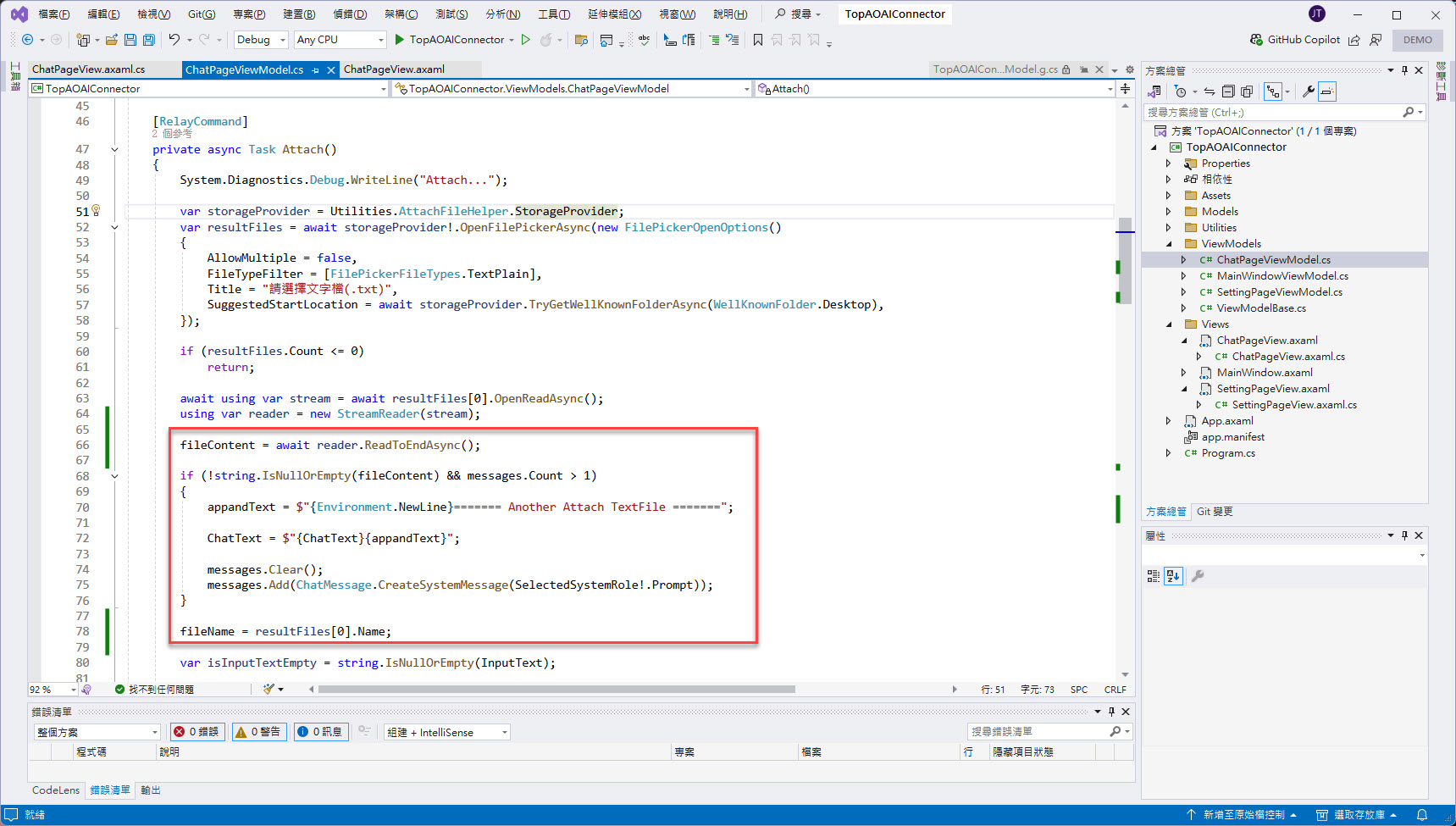Click the comment out selected lines icon
This screenshot has height=826, width=1456.
713,40
